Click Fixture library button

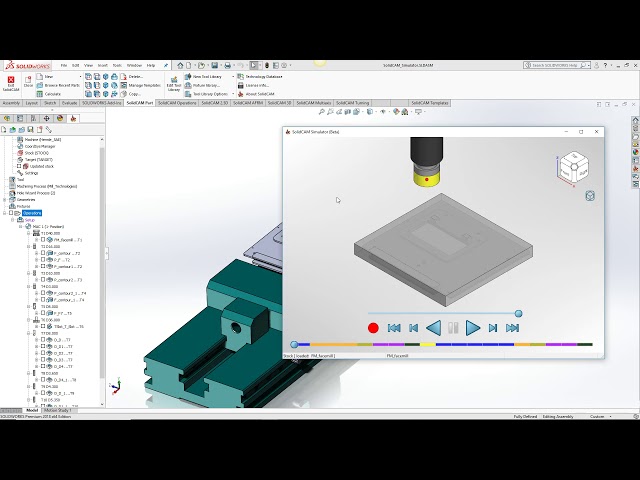(x=202, y=85)
